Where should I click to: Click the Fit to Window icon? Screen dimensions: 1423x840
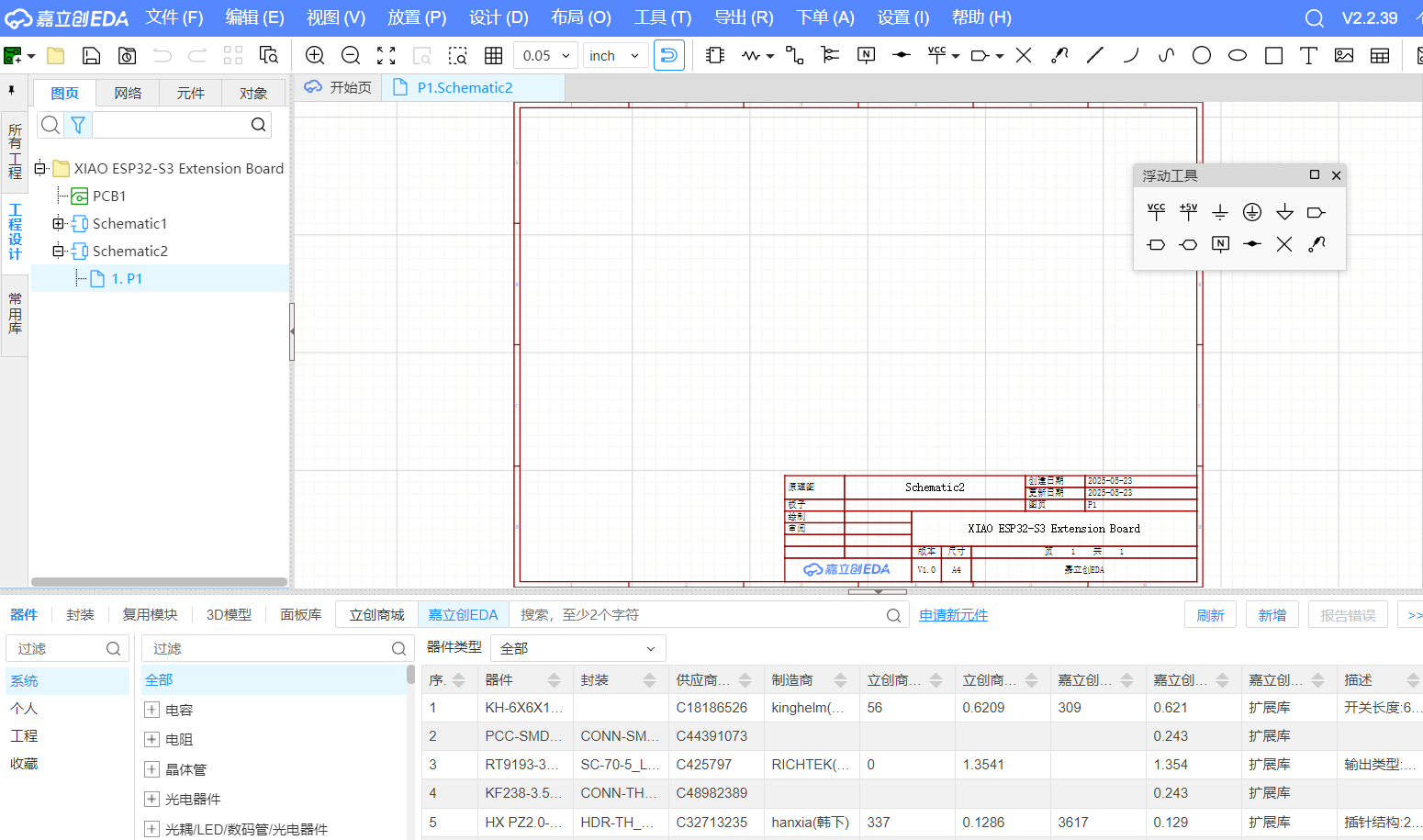click(387, 55)
